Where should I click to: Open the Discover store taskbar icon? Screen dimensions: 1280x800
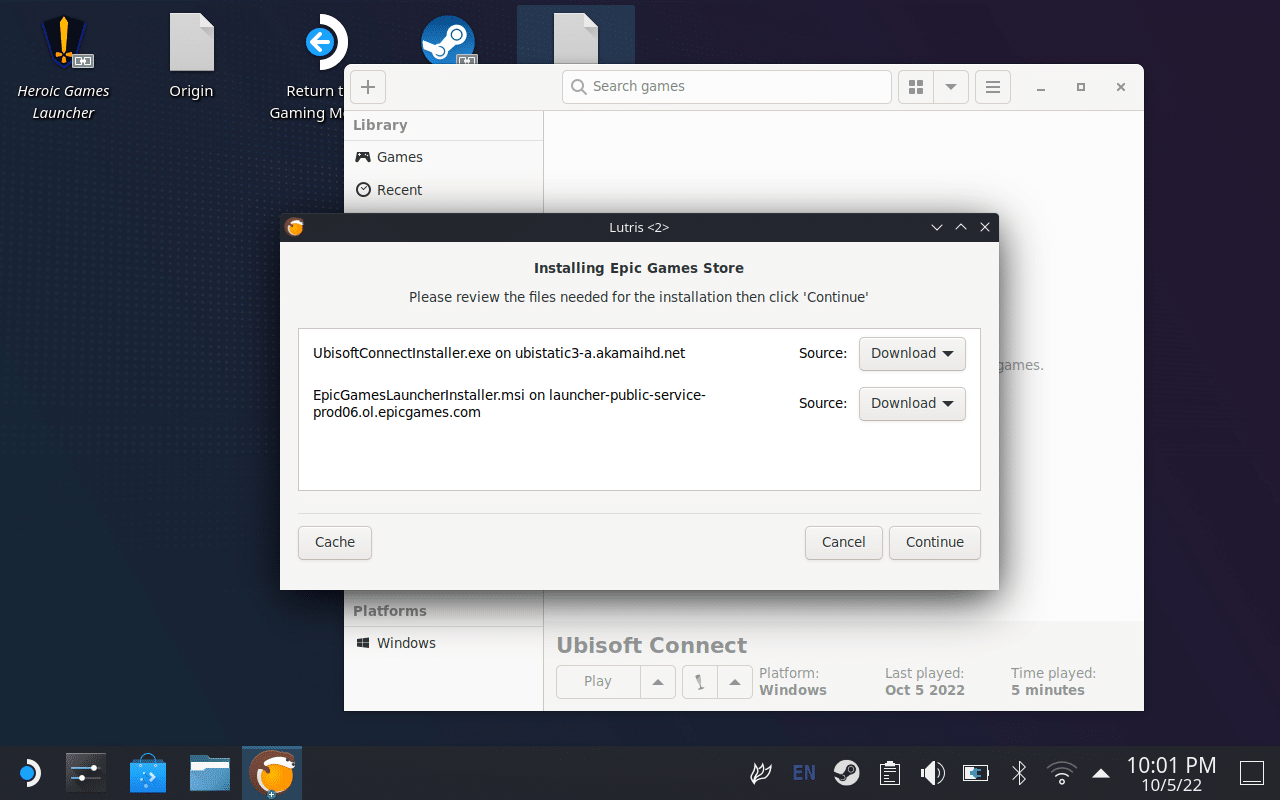(148, 773)
